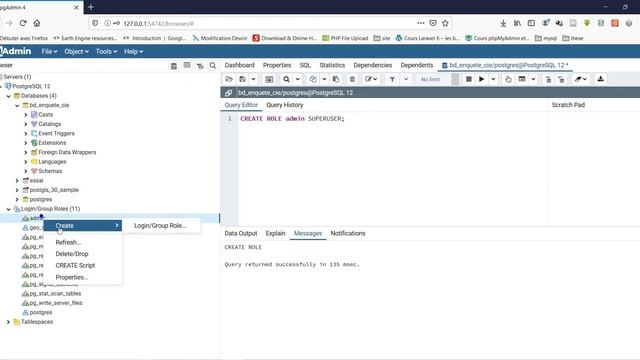Switch to the Data Output tab
640x360 pixels.
tap(241, 233)
